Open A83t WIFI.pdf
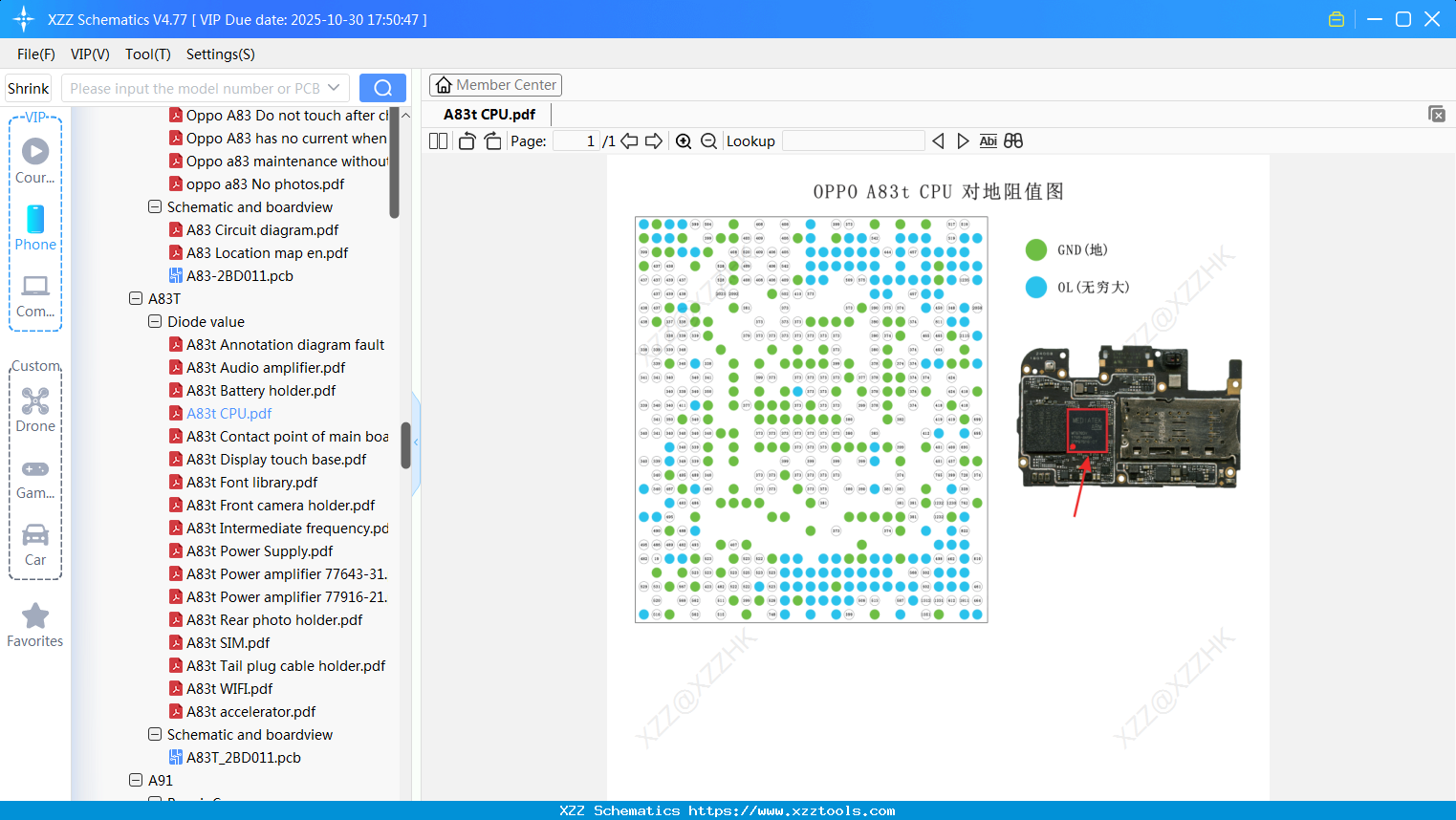 click(229, 688)
